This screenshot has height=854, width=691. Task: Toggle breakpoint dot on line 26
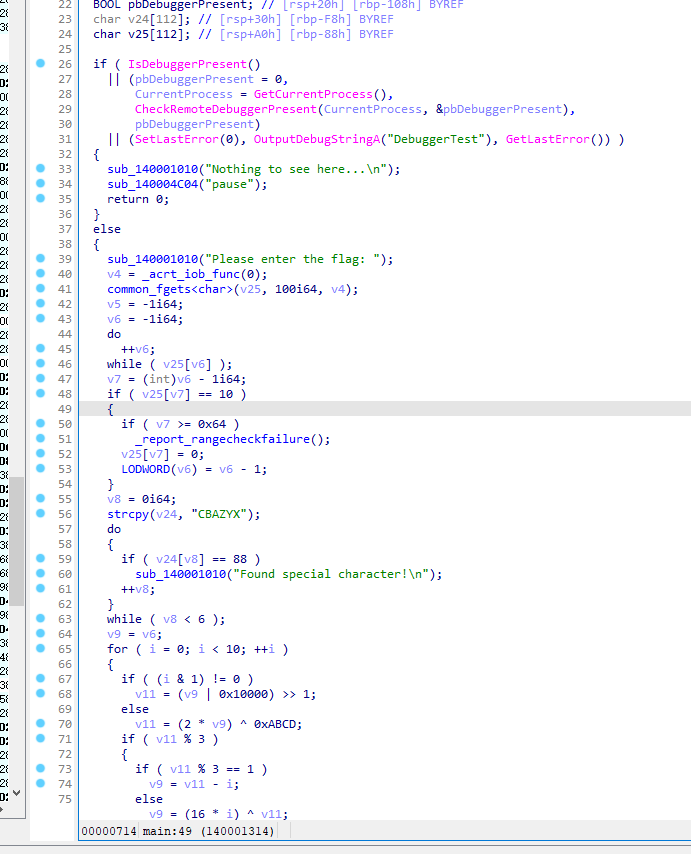(x=40, y=64)
